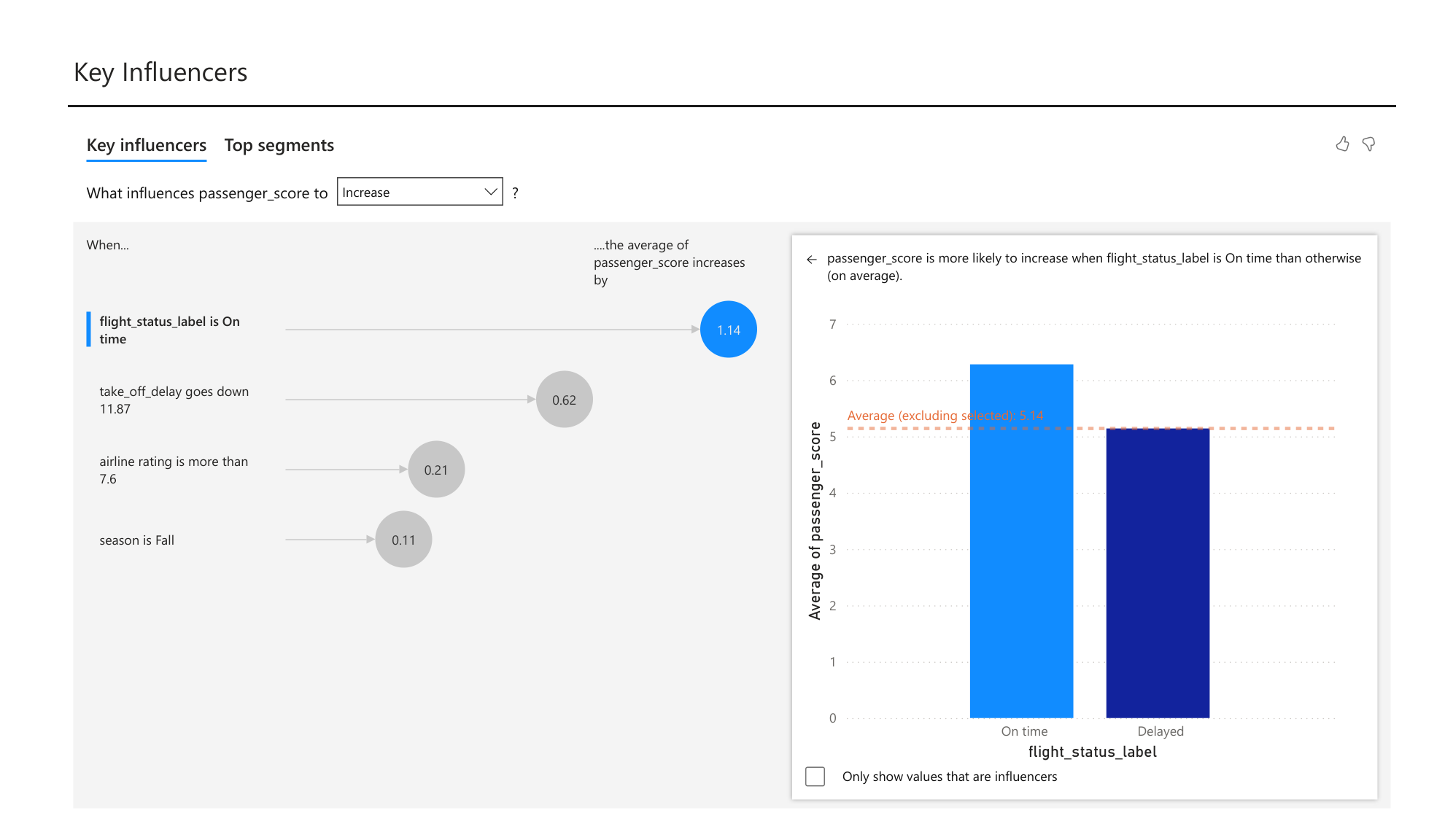Screen dimensions: 1453x840
Task: Toggle 'Only show values that are influencers' checkbox
Action: pos(815,777)
